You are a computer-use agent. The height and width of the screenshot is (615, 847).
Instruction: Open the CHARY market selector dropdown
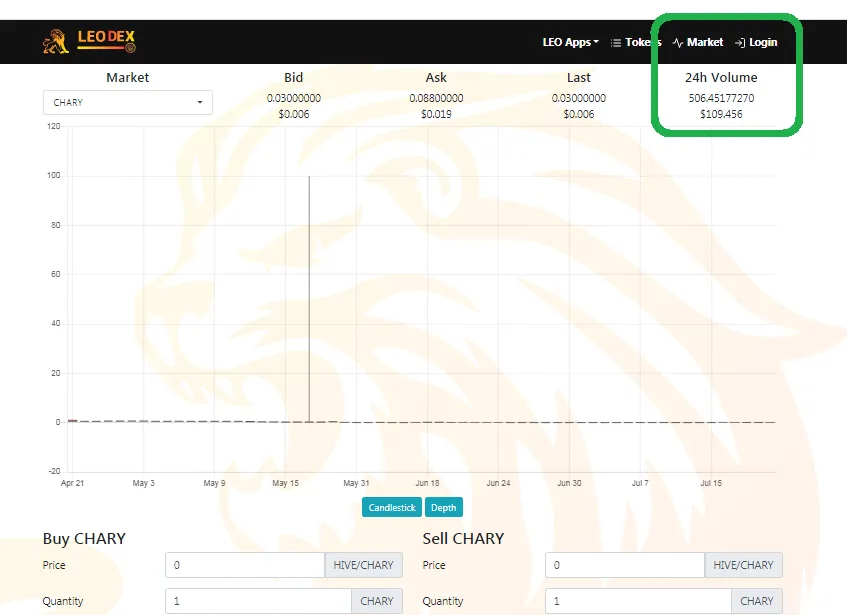[x=127, y=103]
